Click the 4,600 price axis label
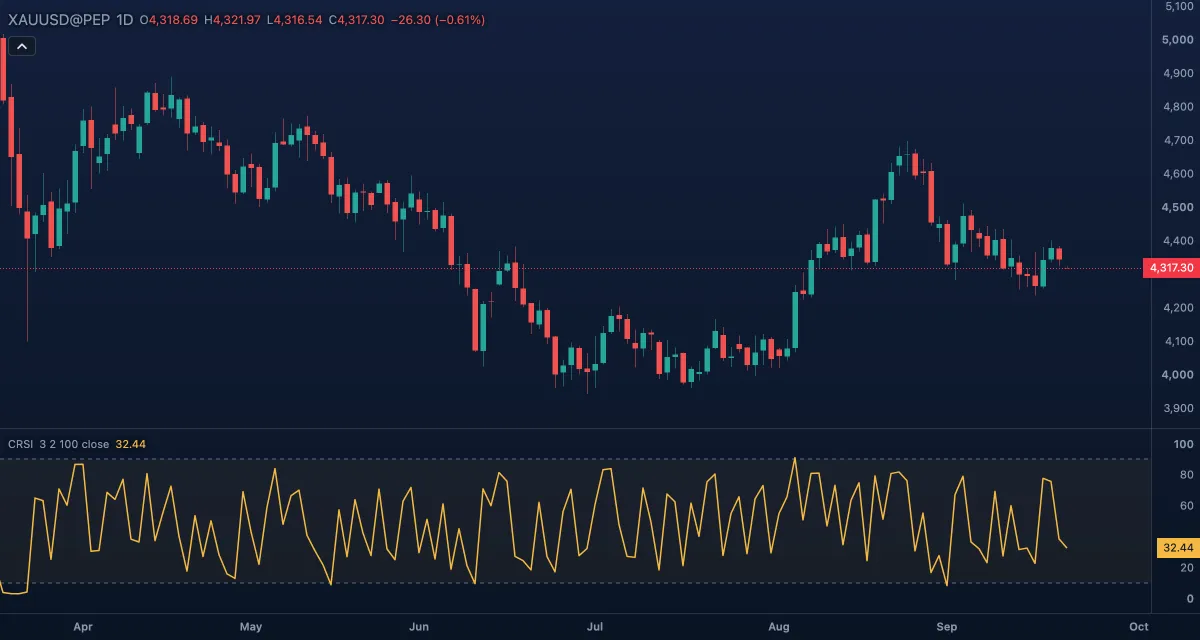Image resolution: width=1200 pixels, height=640 pixels. (1178, 174)
